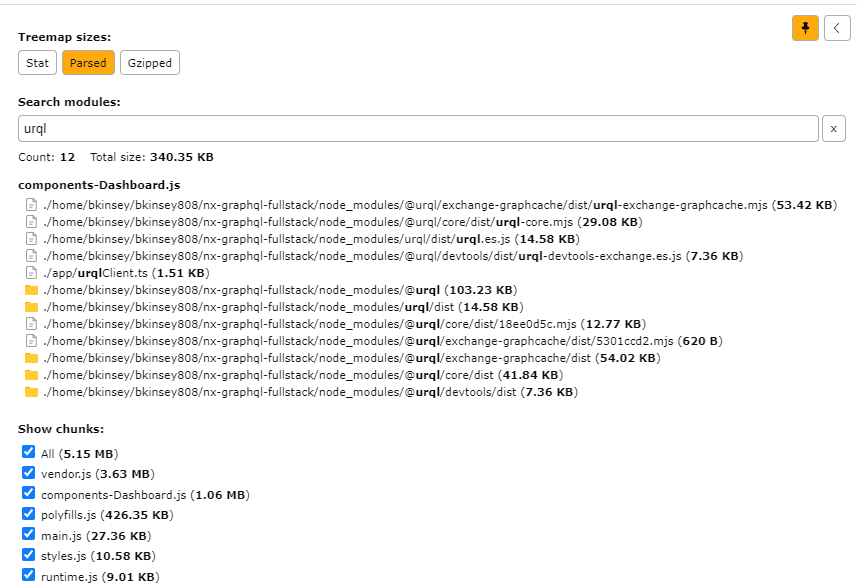Open the @urql/devtools/dist folder entry
The height and width of the screenshot is (585, 857).
tap(300, 392)
